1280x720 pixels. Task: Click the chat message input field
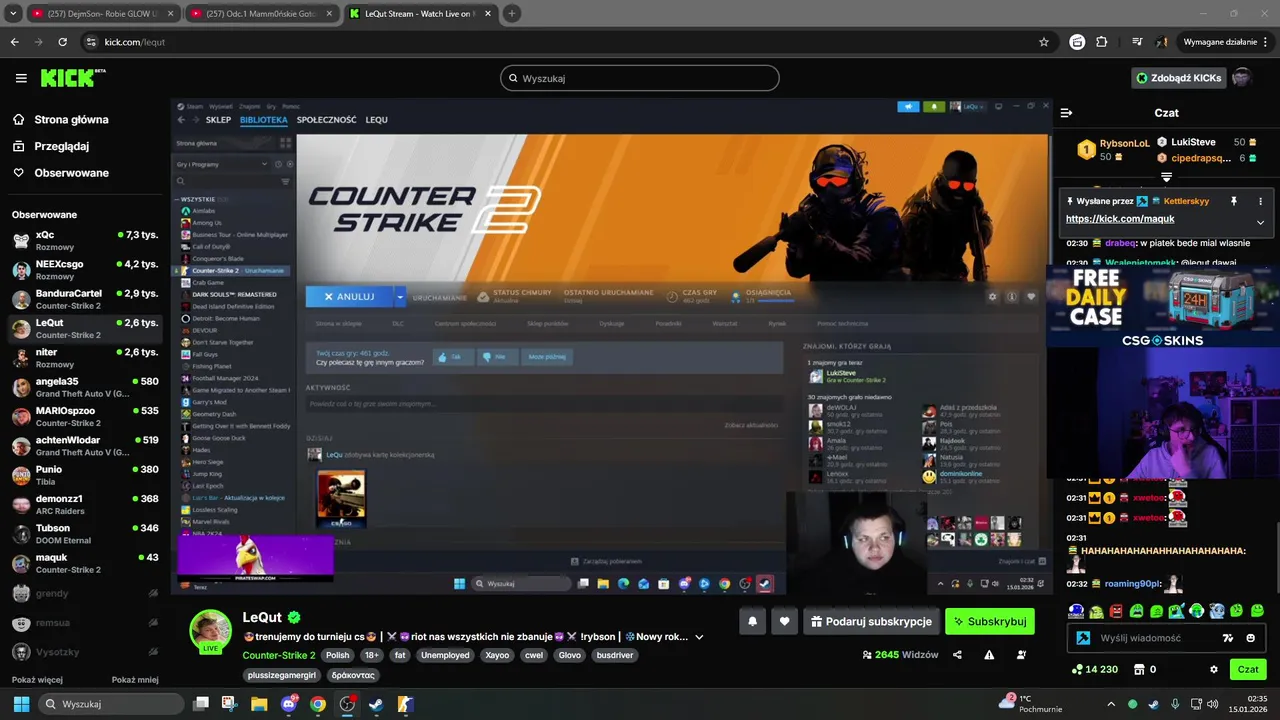[x=1155, y=638]
